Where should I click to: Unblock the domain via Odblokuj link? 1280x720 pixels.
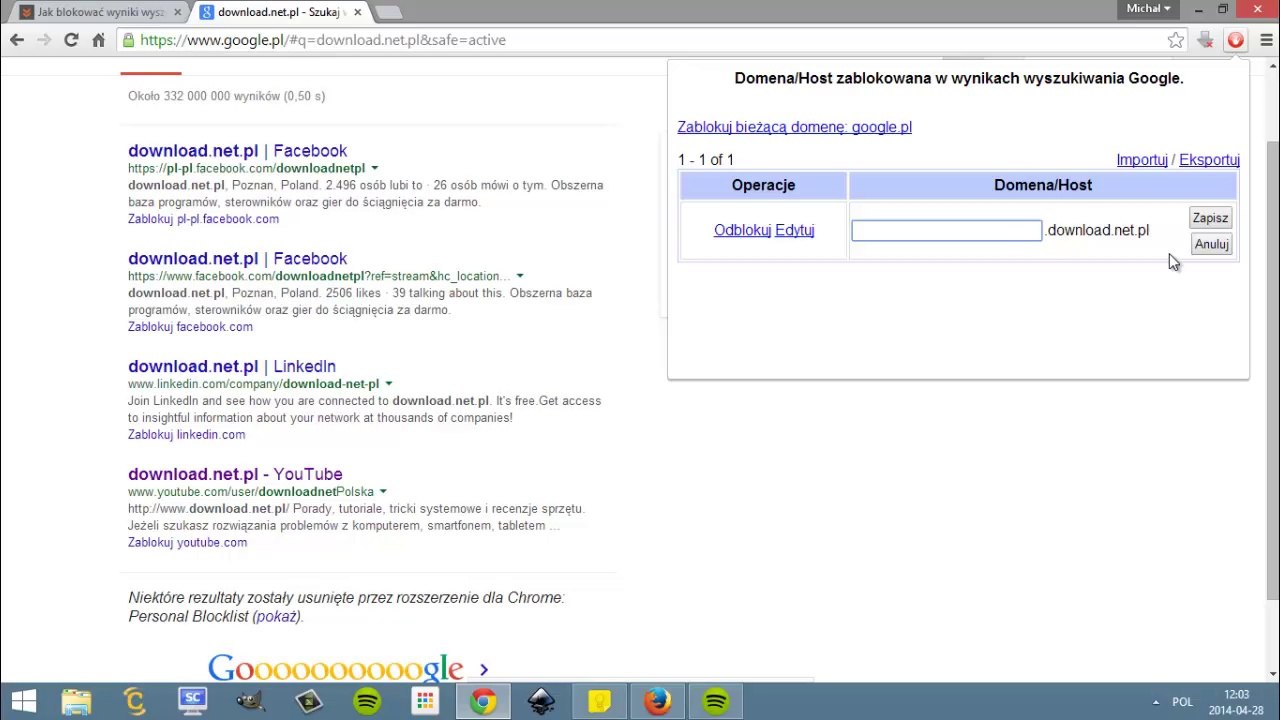(x=742, y=230)
